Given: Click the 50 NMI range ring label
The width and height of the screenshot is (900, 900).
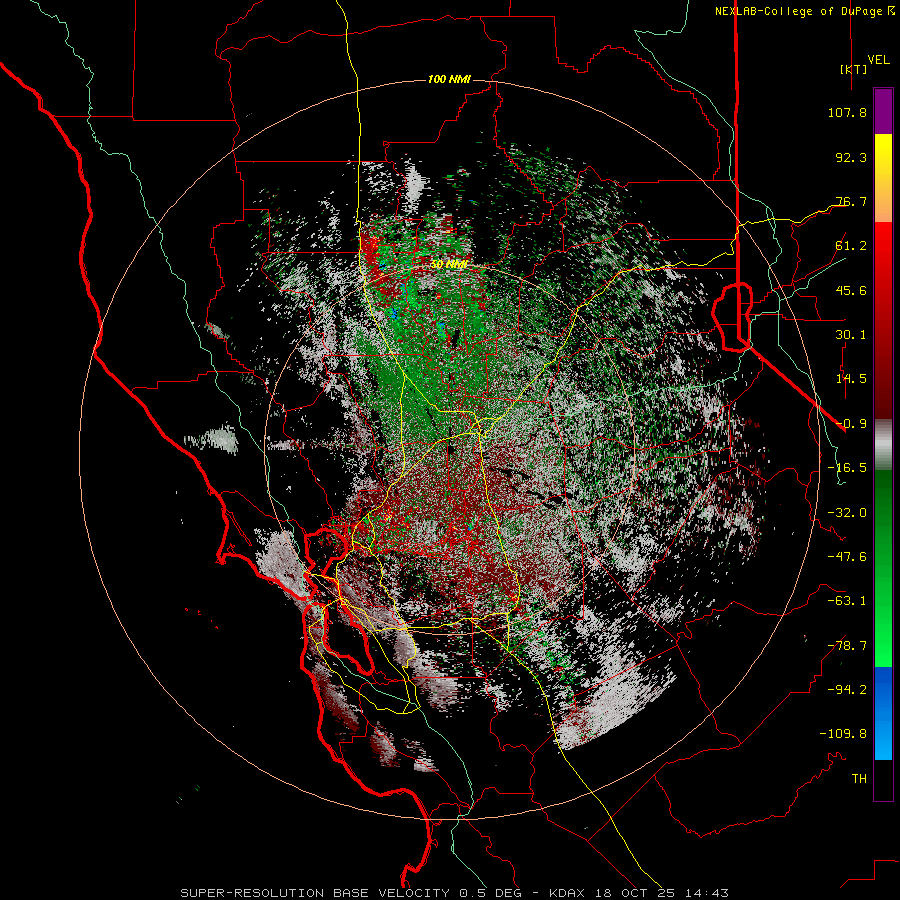Looking at the screenshot, I should coord(449,264).
